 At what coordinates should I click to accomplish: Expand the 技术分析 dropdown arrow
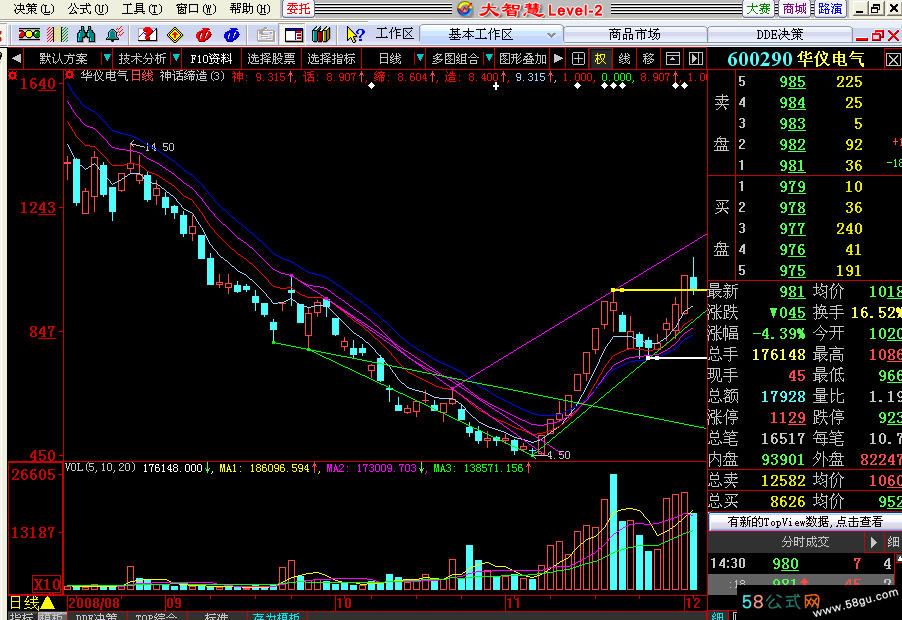(176, 59)
